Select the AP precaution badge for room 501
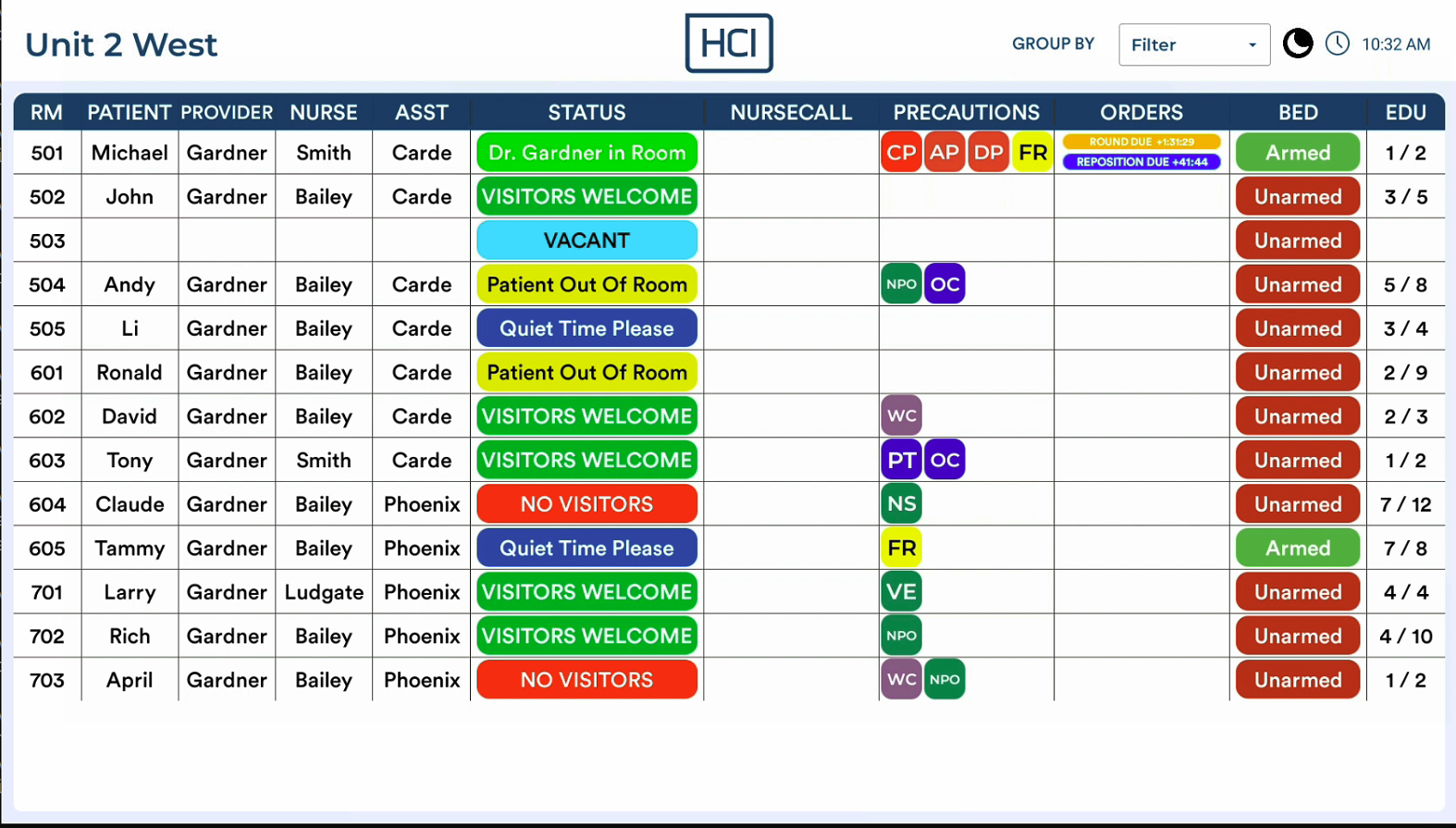 click(x=944, y=153)
